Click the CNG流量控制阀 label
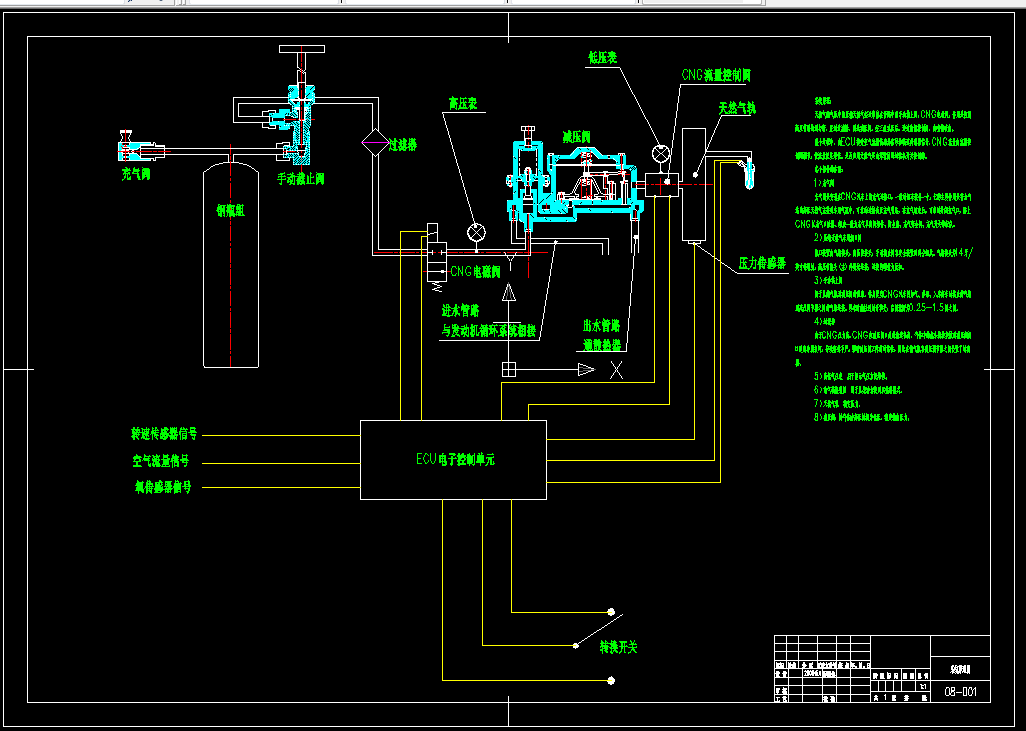The height and width of the screenshot is (731, 1026). [x=716, y=75]
